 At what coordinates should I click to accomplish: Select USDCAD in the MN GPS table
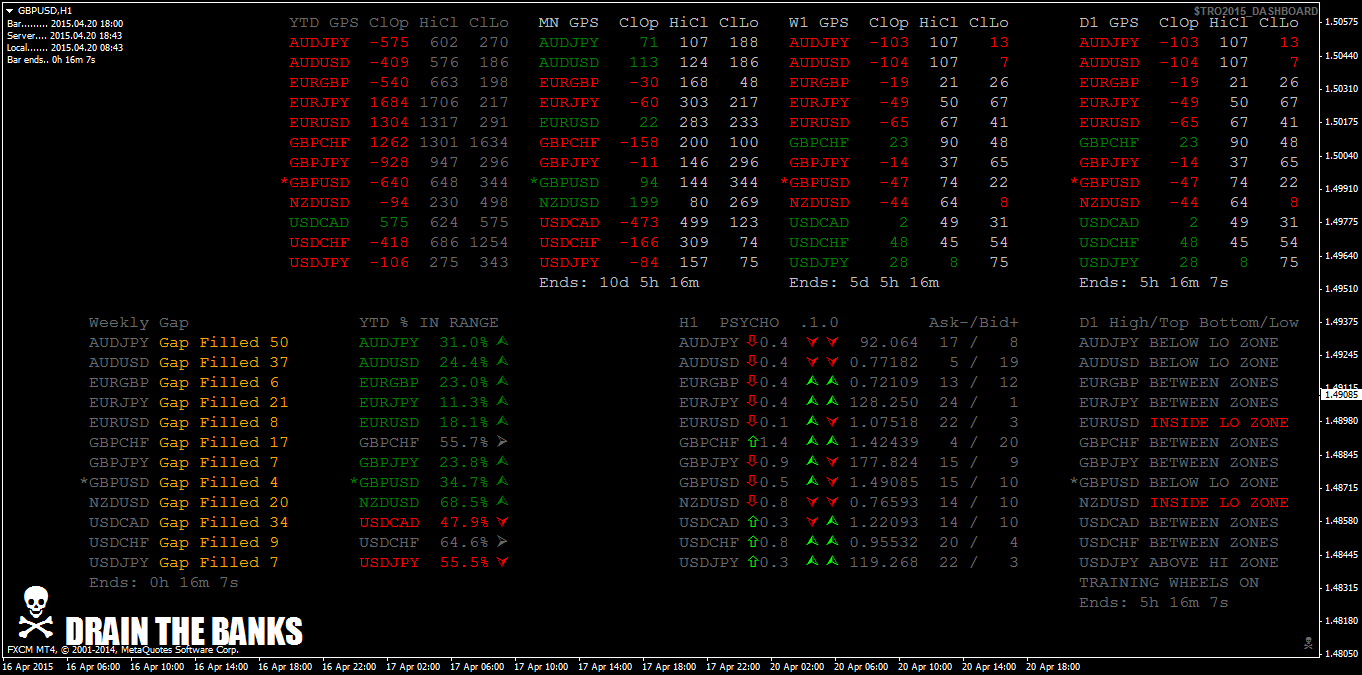pos(569,222)
